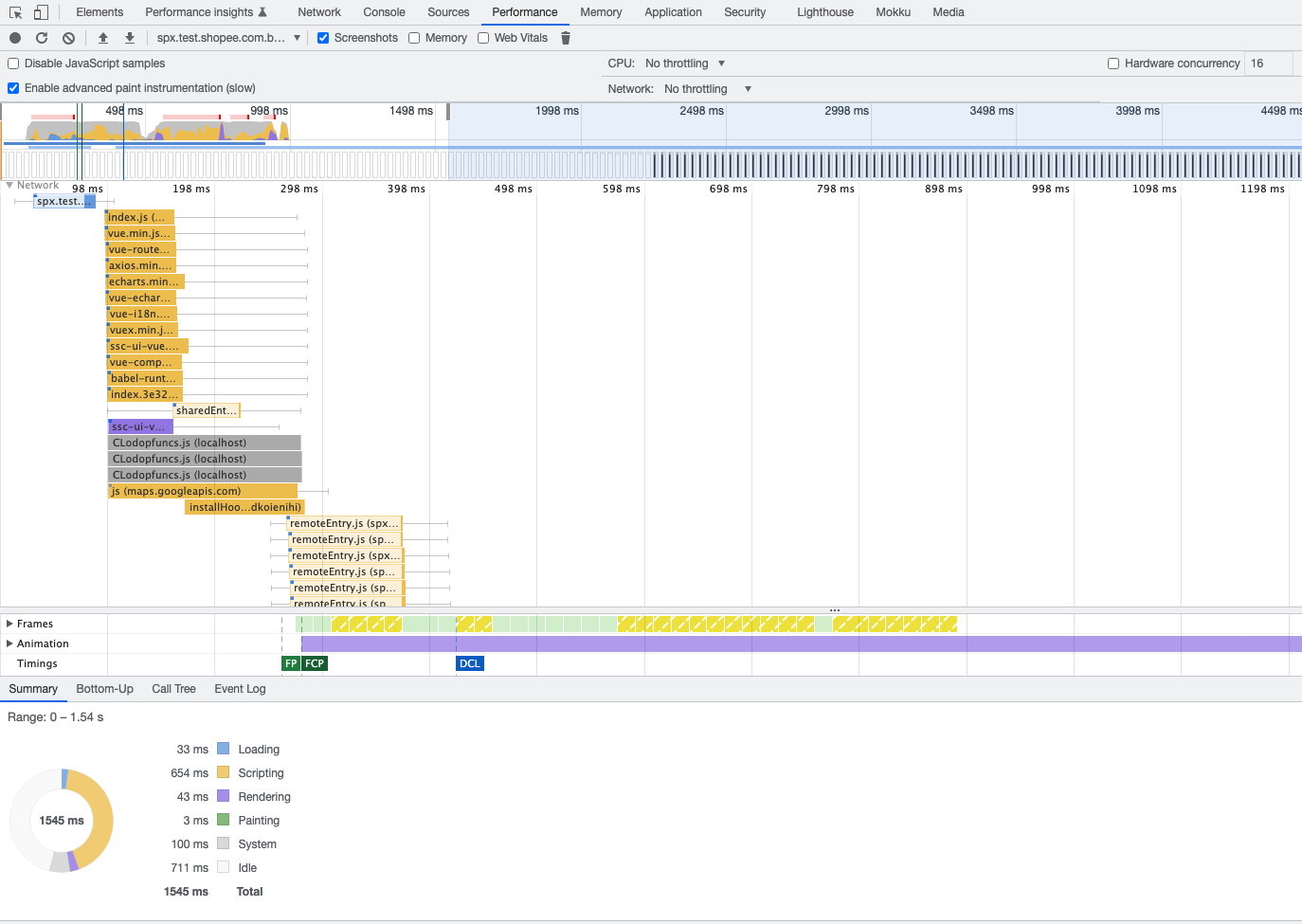
Task: Expand the Frames track
Action: pyautogui.click(x=9, y=624)
